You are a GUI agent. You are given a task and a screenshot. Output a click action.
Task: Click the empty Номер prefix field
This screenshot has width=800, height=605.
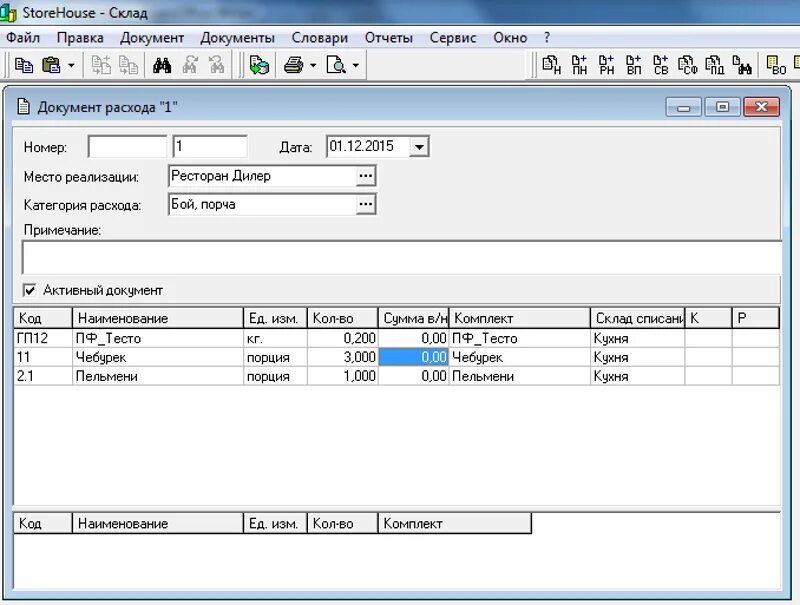127,147
